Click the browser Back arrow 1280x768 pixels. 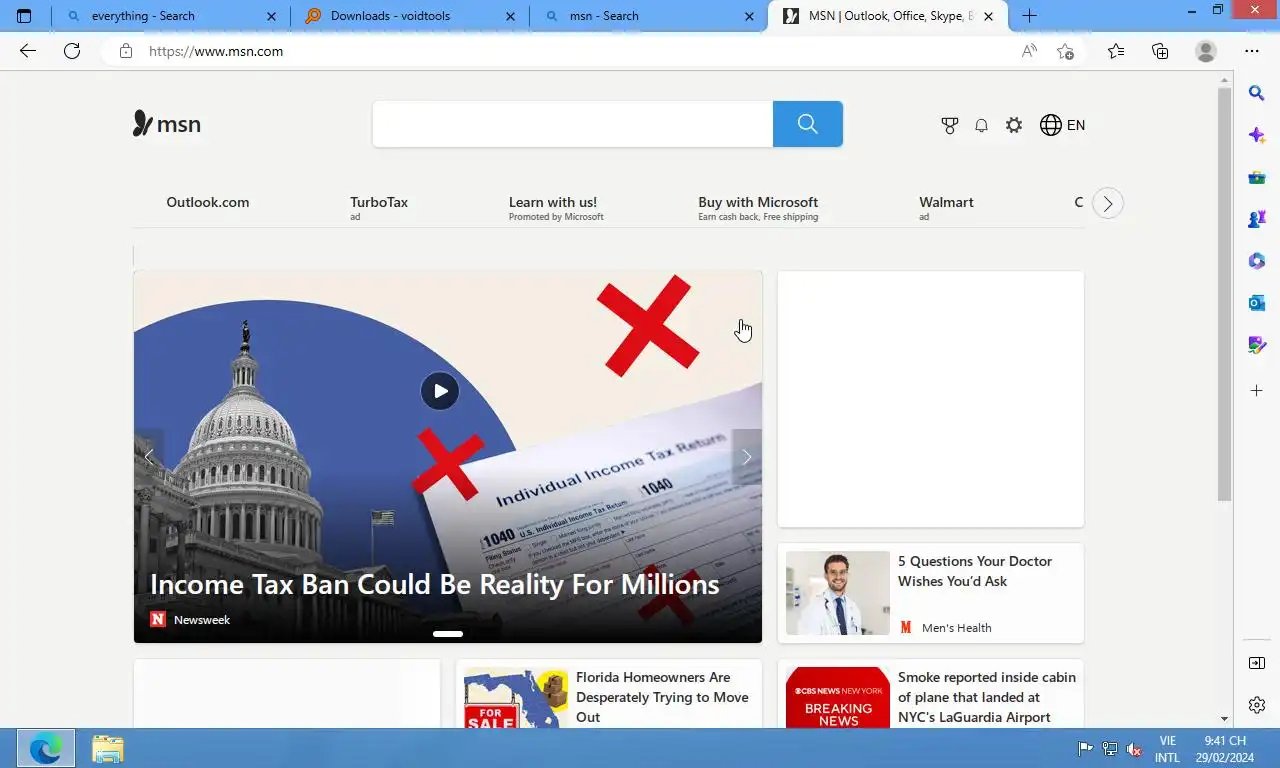click(x=27, y=51)
